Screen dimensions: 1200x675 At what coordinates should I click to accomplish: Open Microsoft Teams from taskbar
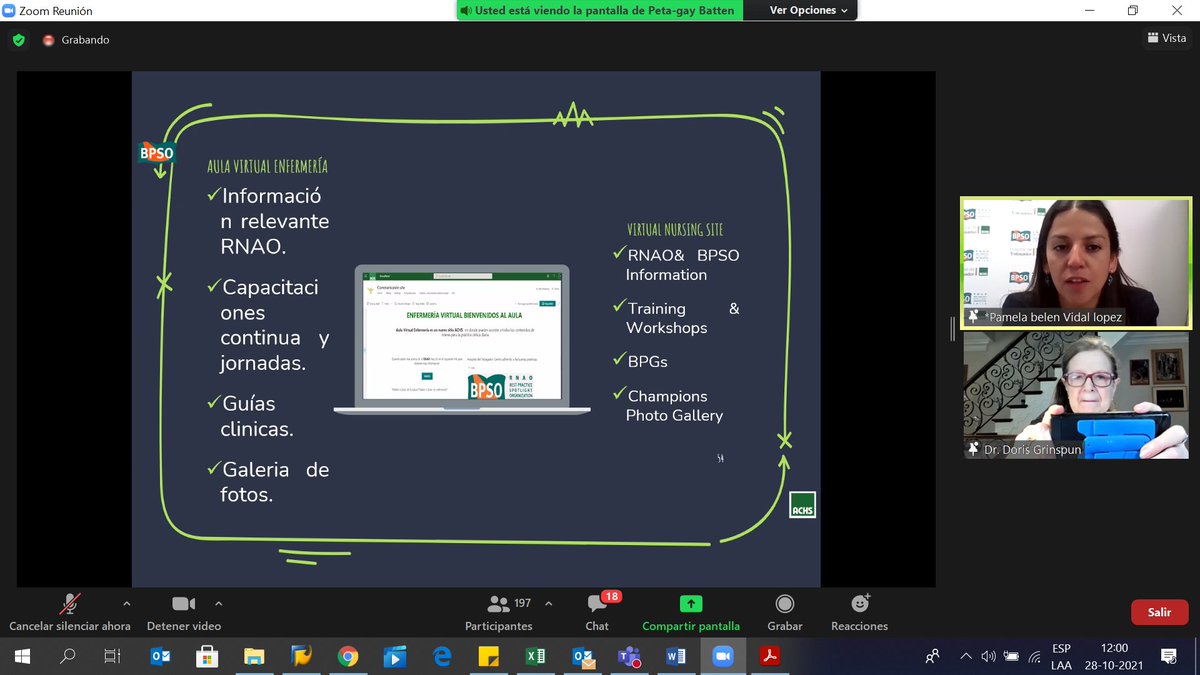click(629, 656)
